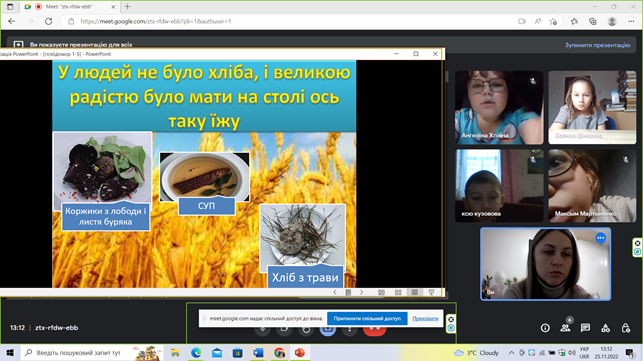Select the Meet browser tab
The width and height of the screenshot is (643, 361).
tap(70, 7)
